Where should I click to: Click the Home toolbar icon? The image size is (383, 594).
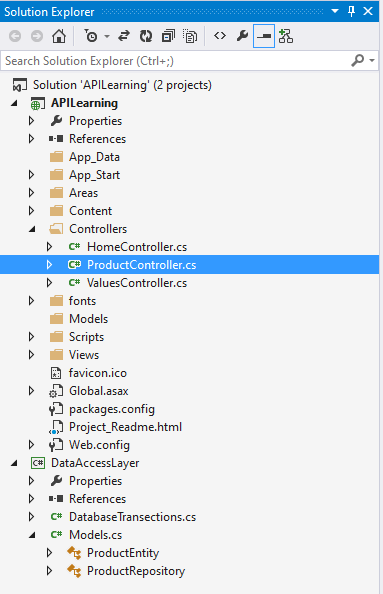[x=59, y=36]
